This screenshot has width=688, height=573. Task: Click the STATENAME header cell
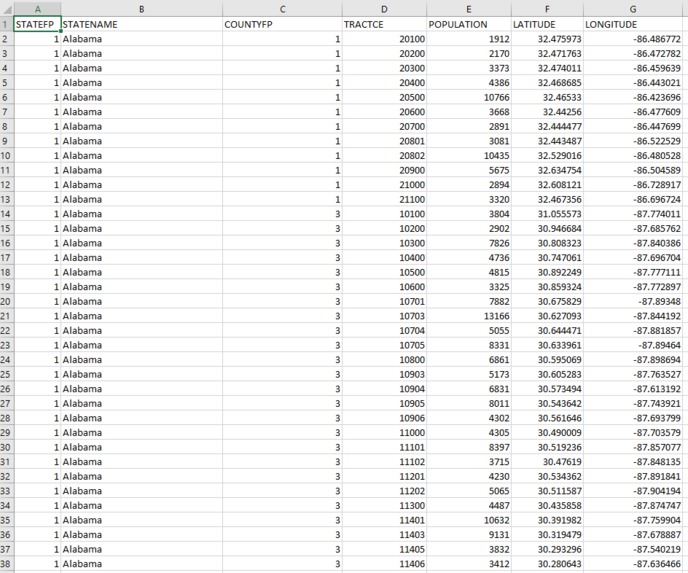coord(141,24)
